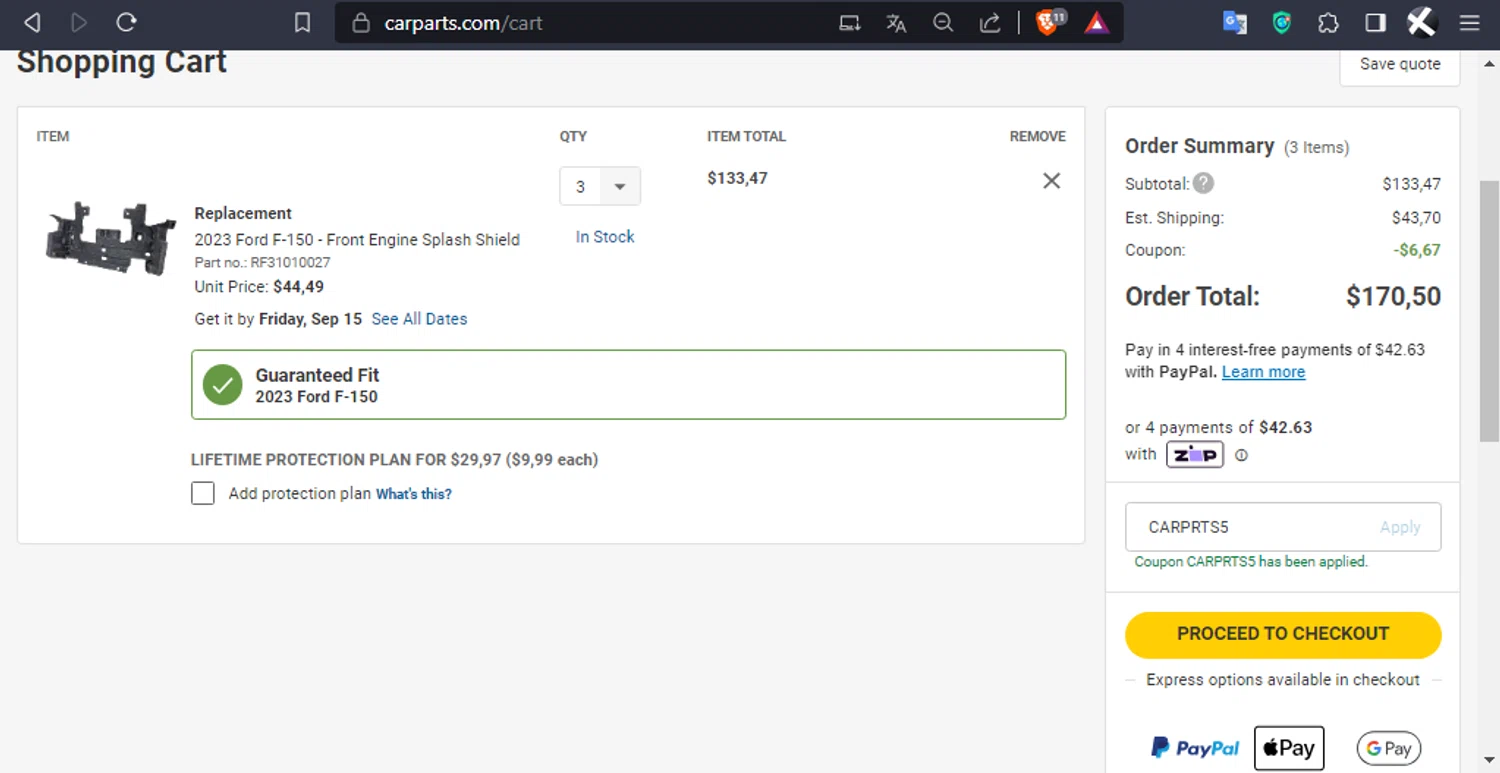Click Proceed to Checkout
This screenshot has height=773, width=1500.
[1283, 634]
